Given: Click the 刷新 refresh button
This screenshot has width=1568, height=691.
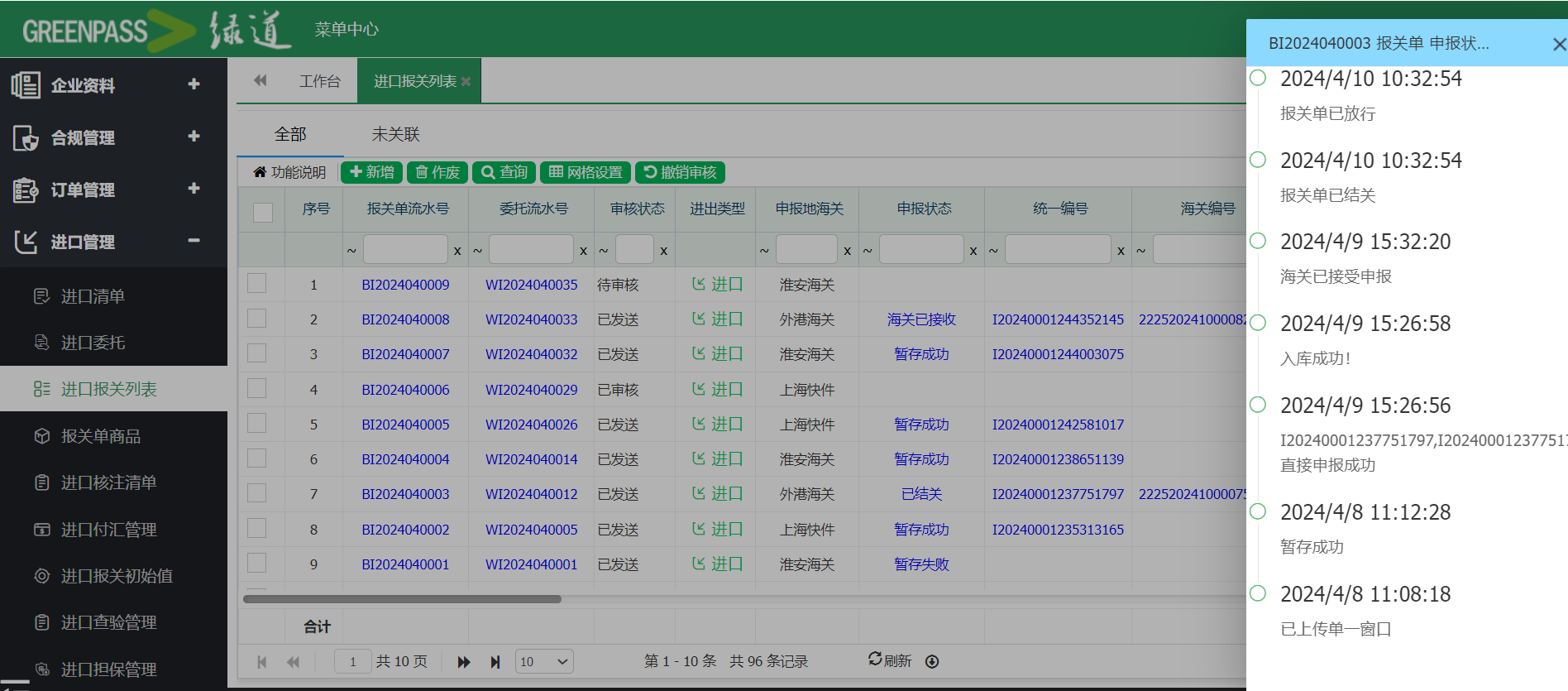Looking at the screenshot, I should [890, 660].
